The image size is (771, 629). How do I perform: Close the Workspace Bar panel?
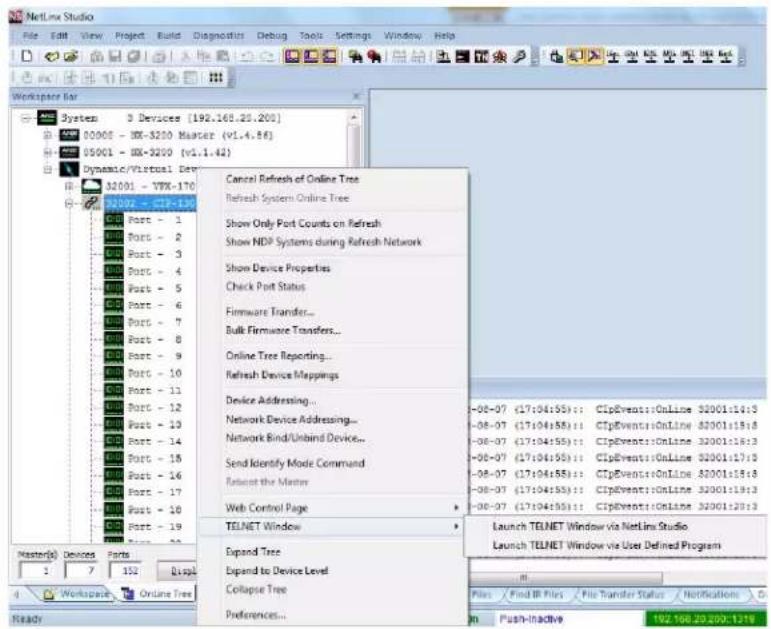(x=356, y=96)
